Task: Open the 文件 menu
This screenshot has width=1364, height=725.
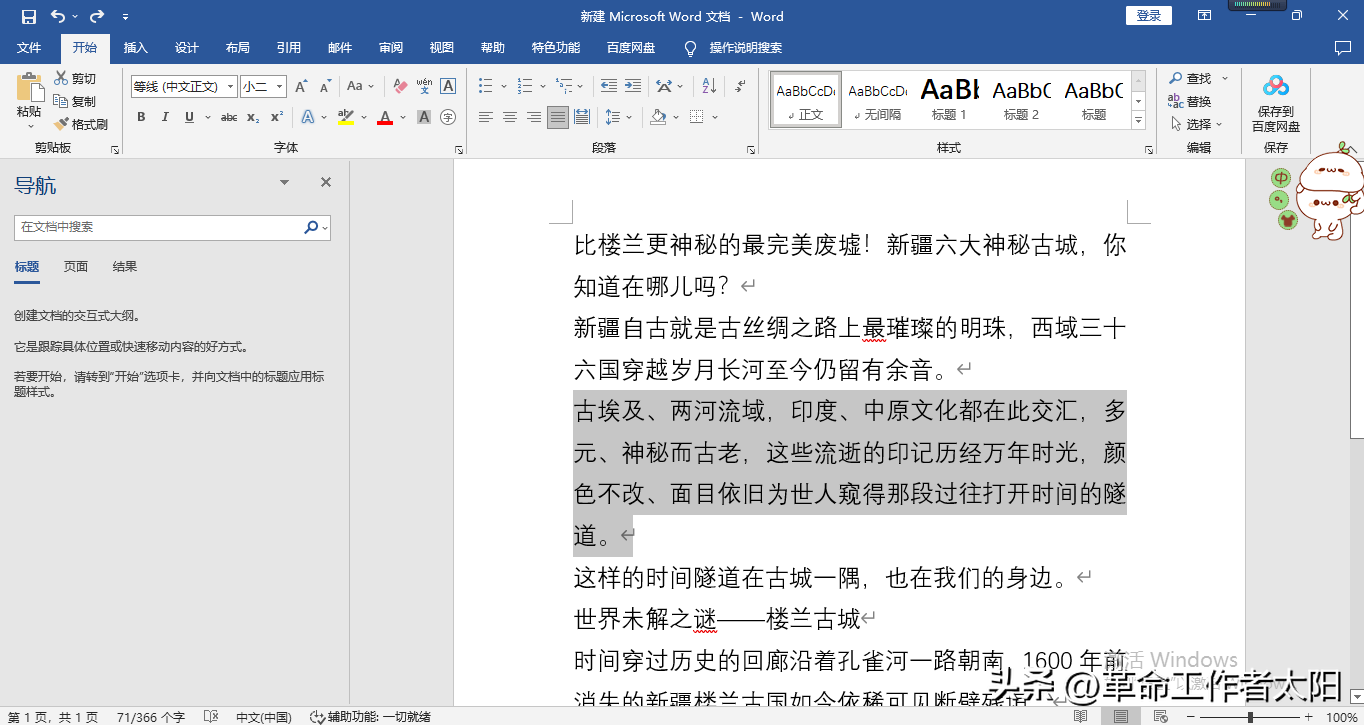Action: (x=29, y=48)
